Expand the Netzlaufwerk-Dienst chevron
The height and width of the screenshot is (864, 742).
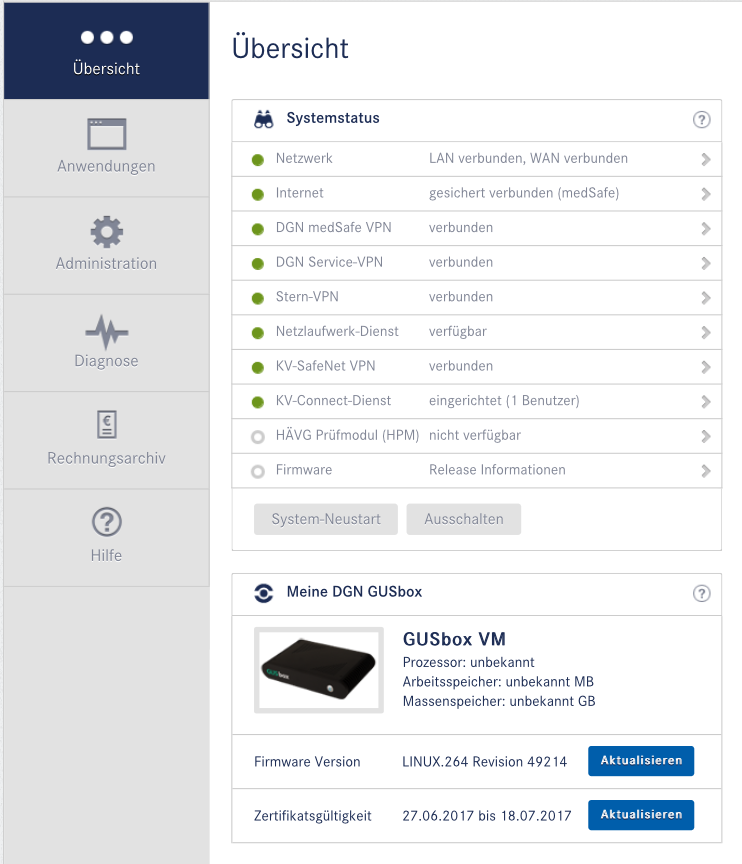tap(706, 332)
